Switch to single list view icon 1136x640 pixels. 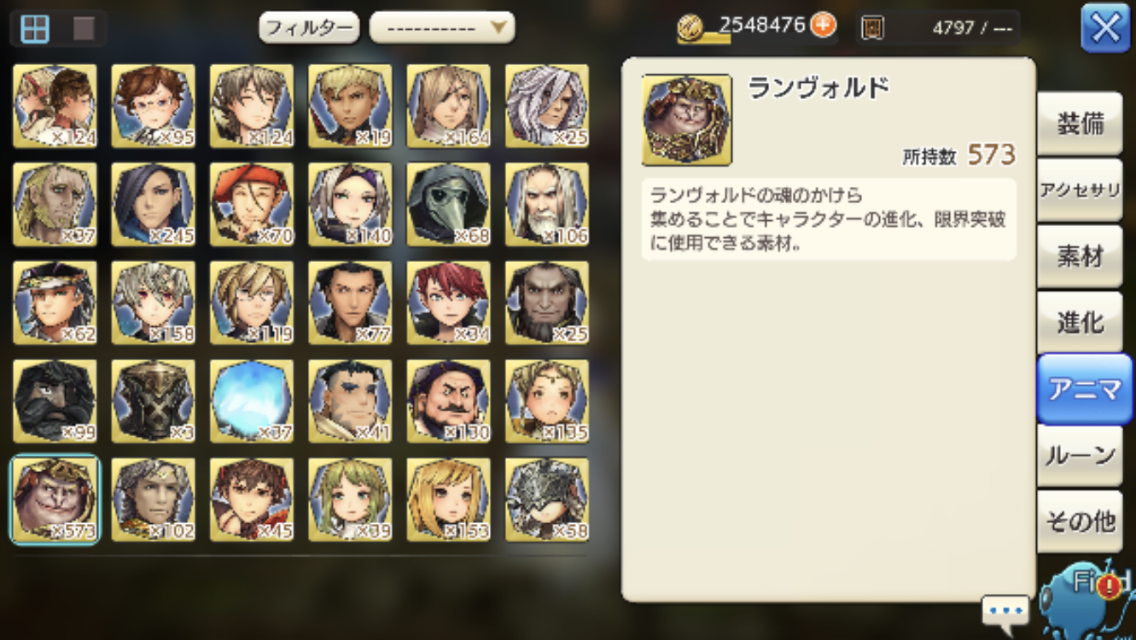coord(84,29)
